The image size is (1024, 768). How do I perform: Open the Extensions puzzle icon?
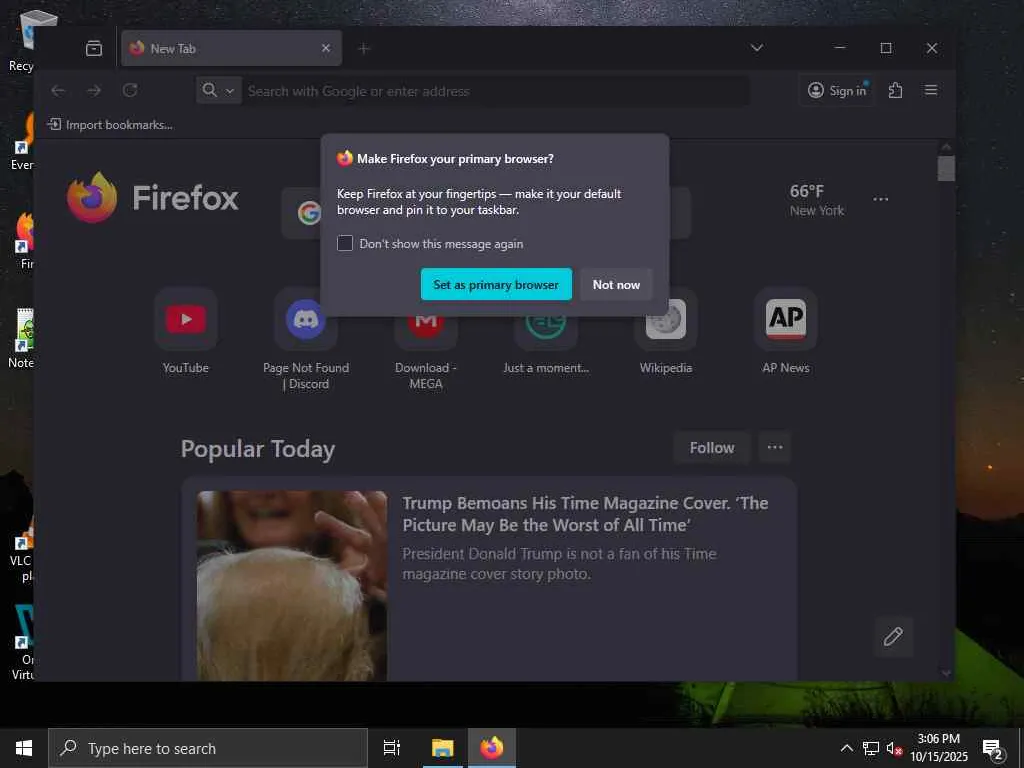tap(895, 90)
